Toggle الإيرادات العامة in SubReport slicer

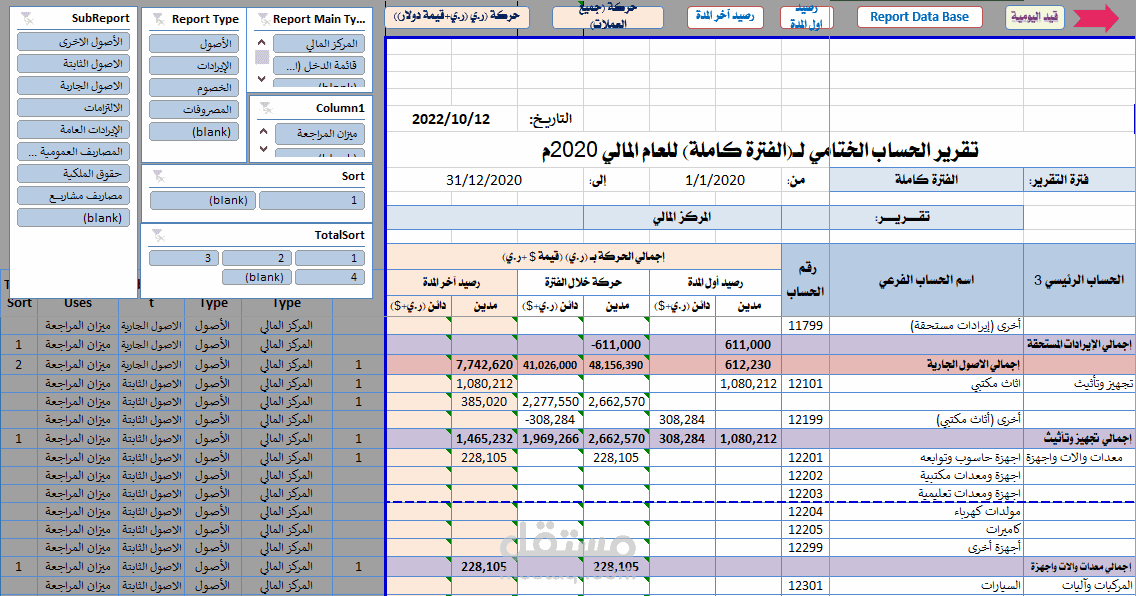tap(74, 130)
